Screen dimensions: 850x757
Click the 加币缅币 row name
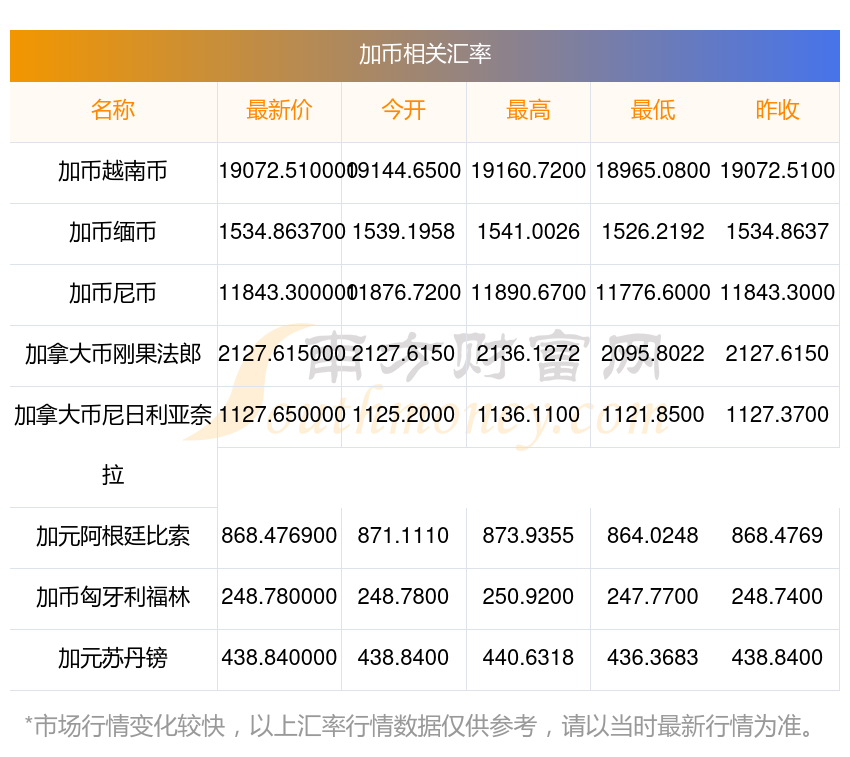[113, 232]
